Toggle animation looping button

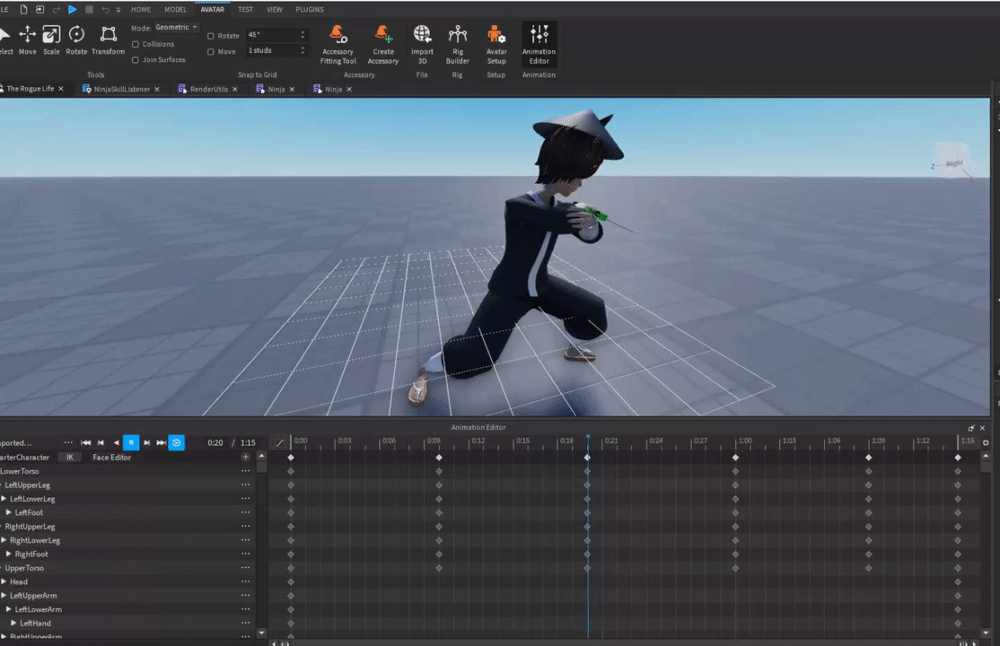coord(176,442)
